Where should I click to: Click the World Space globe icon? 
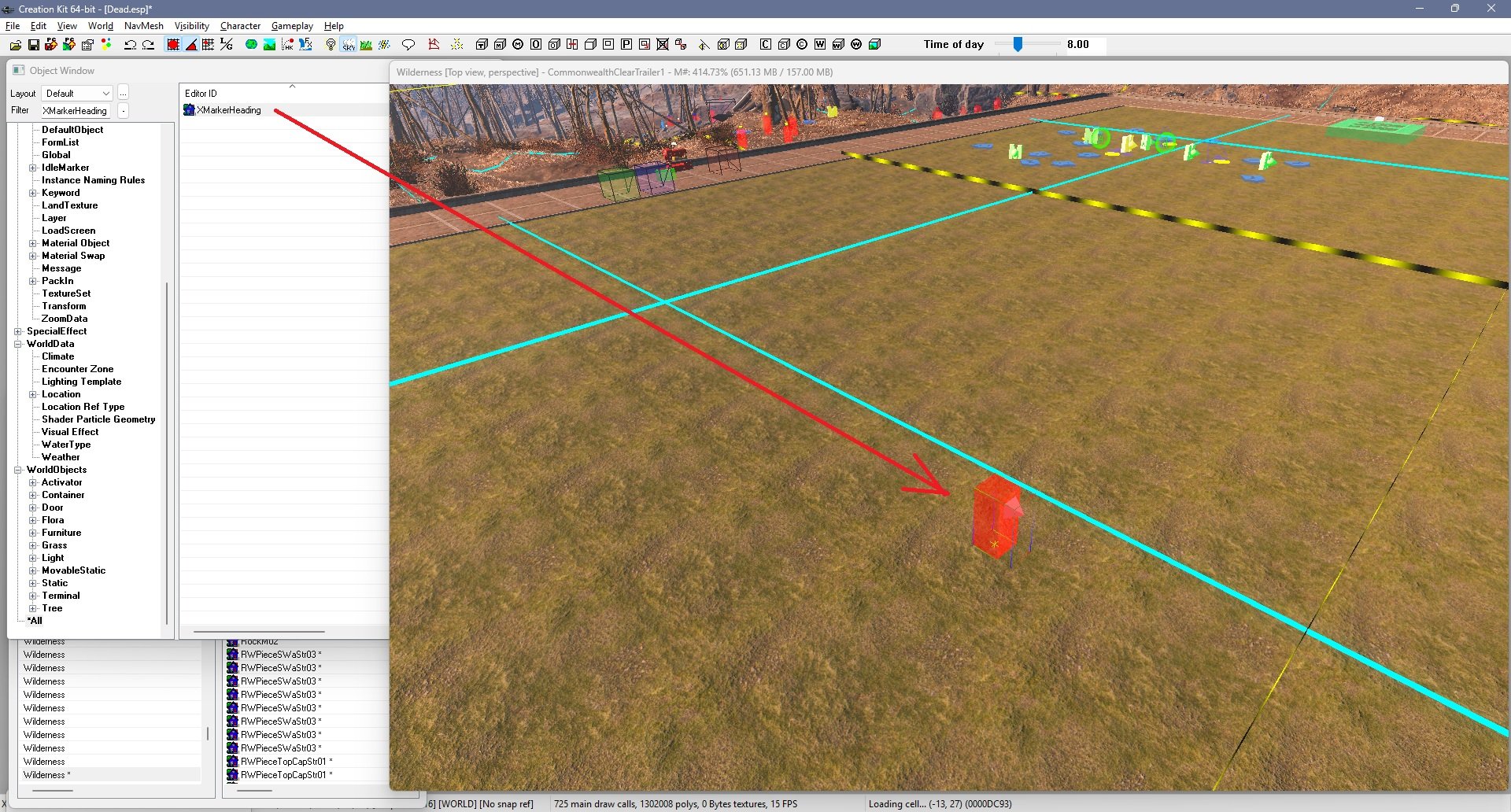(x=251, y=45)
